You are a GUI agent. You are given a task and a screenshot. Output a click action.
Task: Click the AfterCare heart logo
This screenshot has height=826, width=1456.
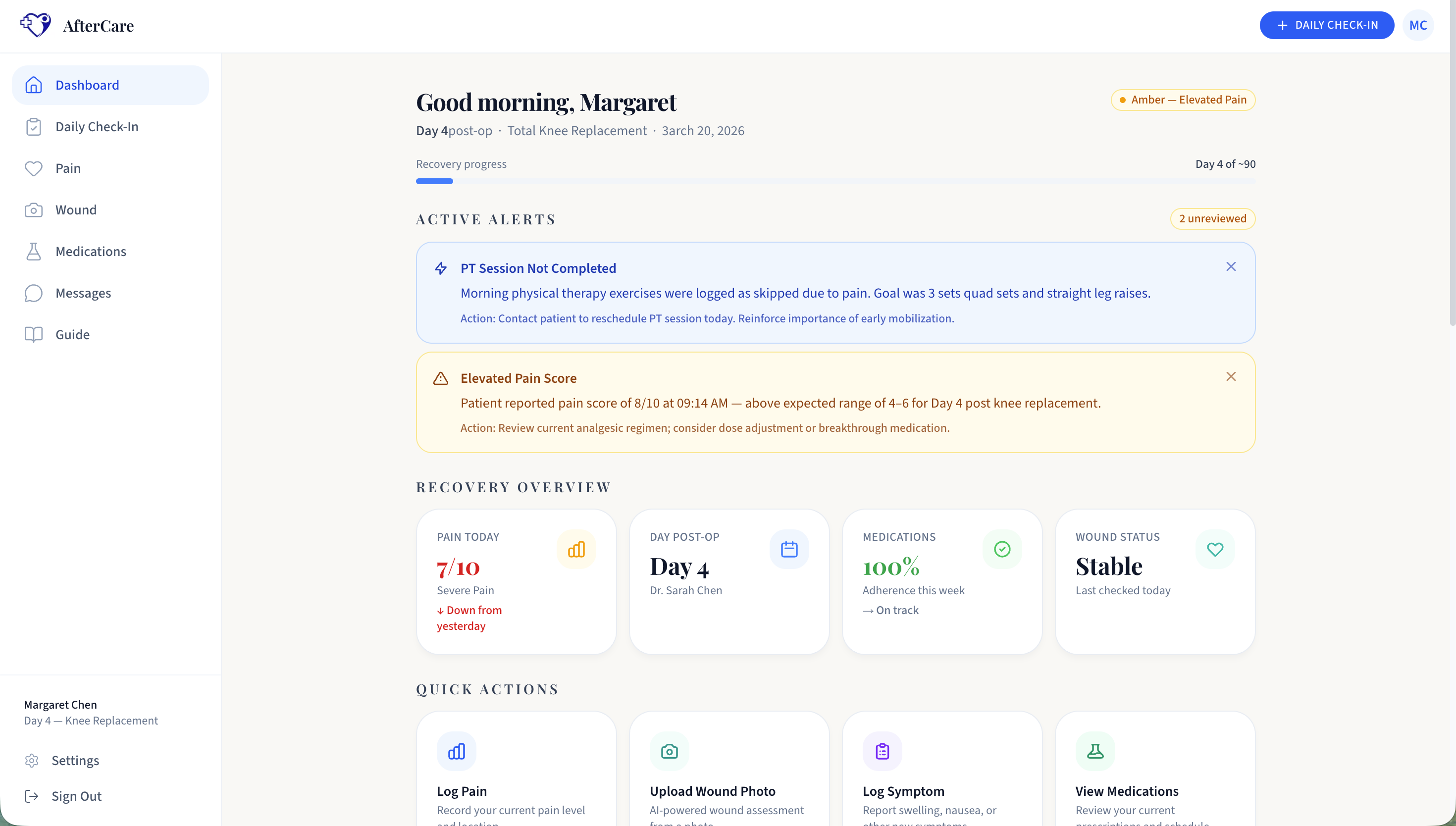click(36, 25)
